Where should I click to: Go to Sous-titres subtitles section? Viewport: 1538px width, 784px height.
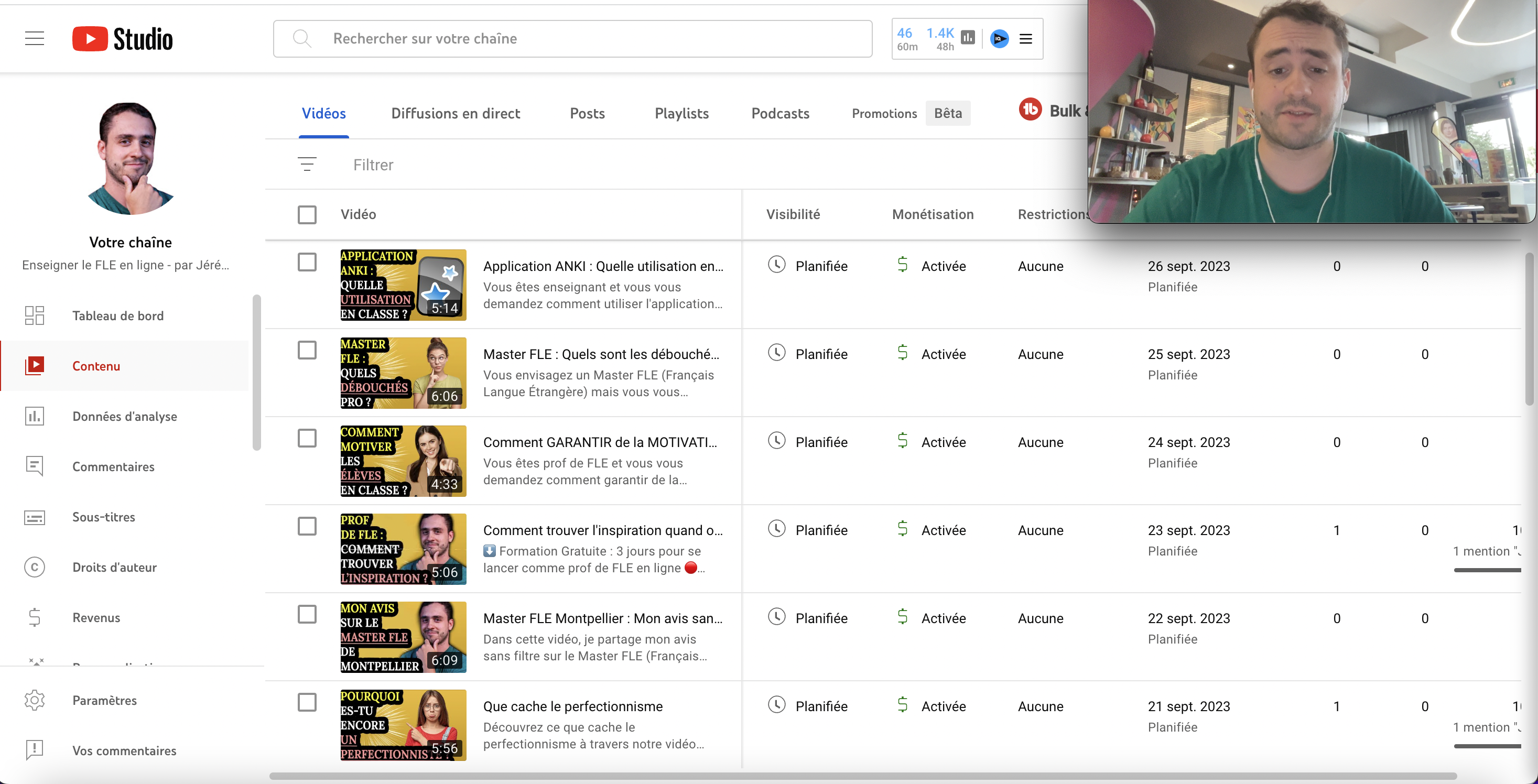coord(103,517)
